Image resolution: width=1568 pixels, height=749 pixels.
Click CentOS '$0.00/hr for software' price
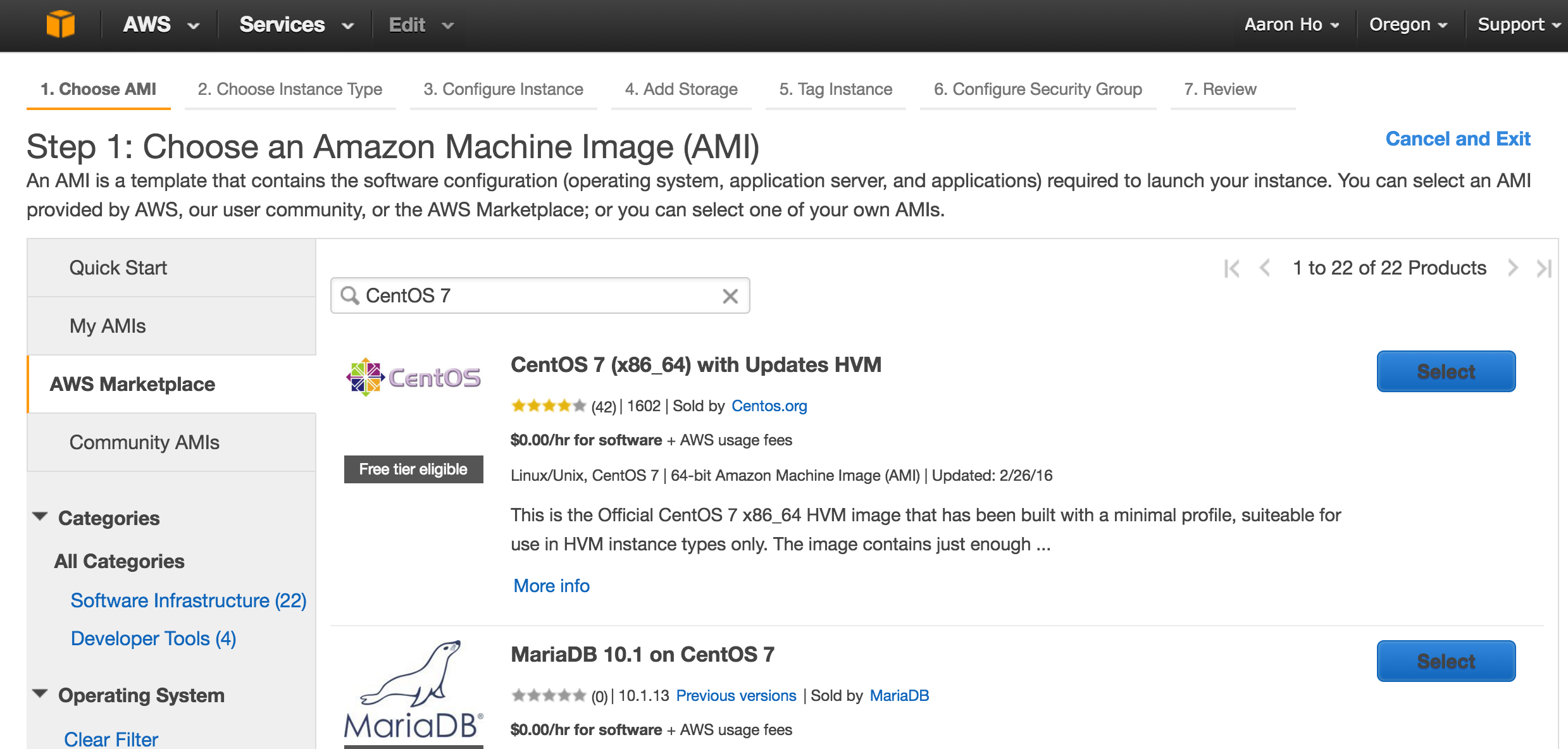(586, 440)
